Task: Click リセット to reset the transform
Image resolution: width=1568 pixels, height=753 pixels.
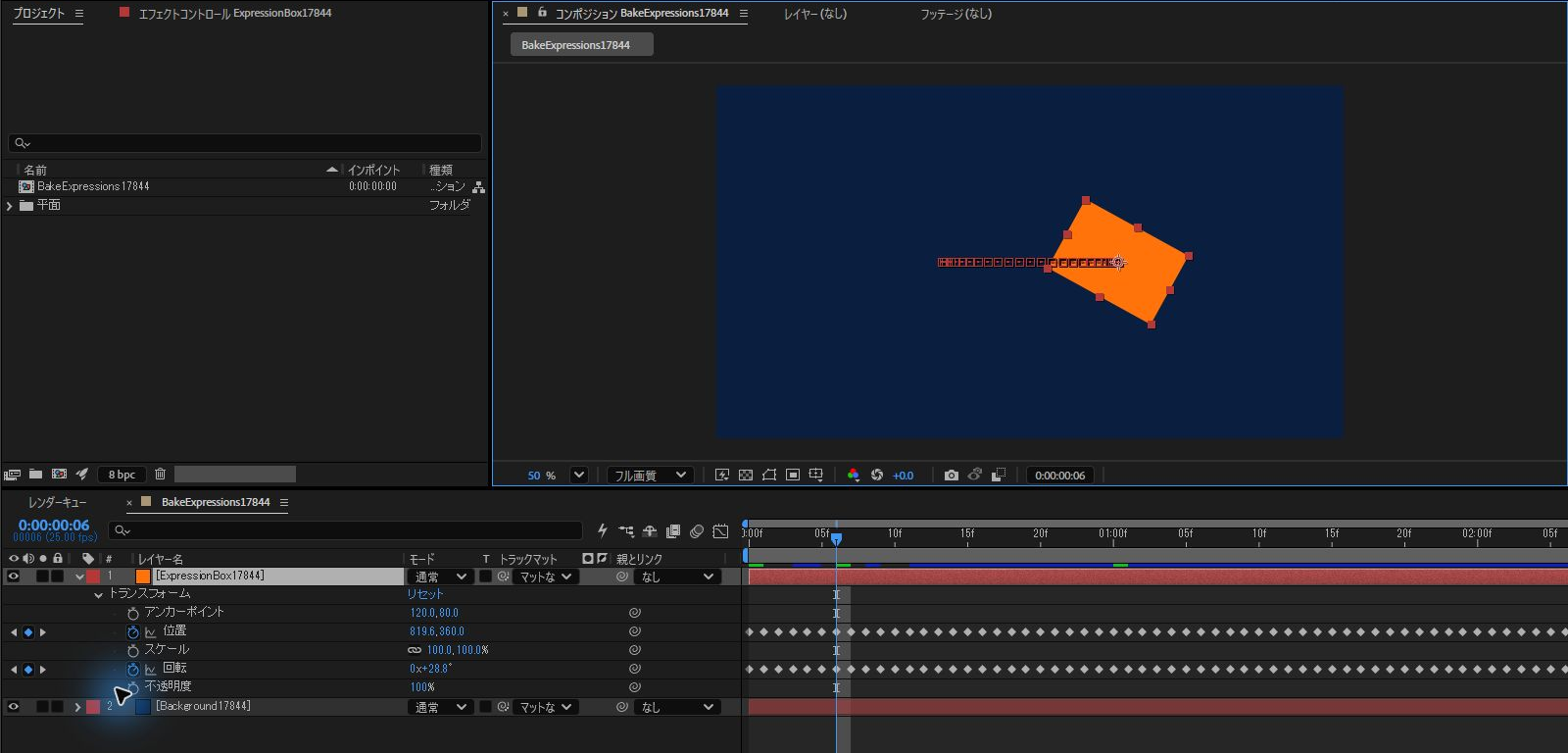Action: pyautogui.click(x=425, y=594)
